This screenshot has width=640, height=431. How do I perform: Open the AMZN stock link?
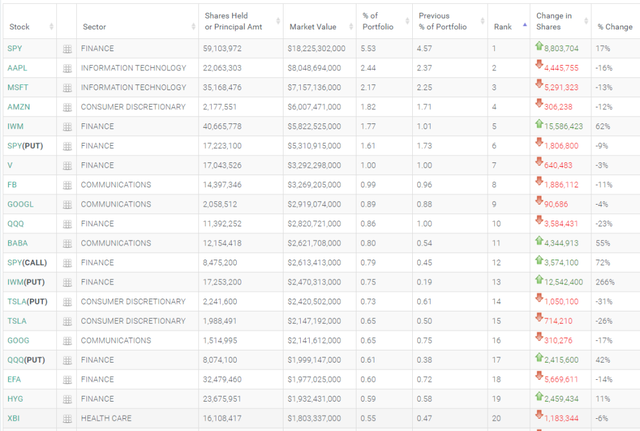[19, 107]
